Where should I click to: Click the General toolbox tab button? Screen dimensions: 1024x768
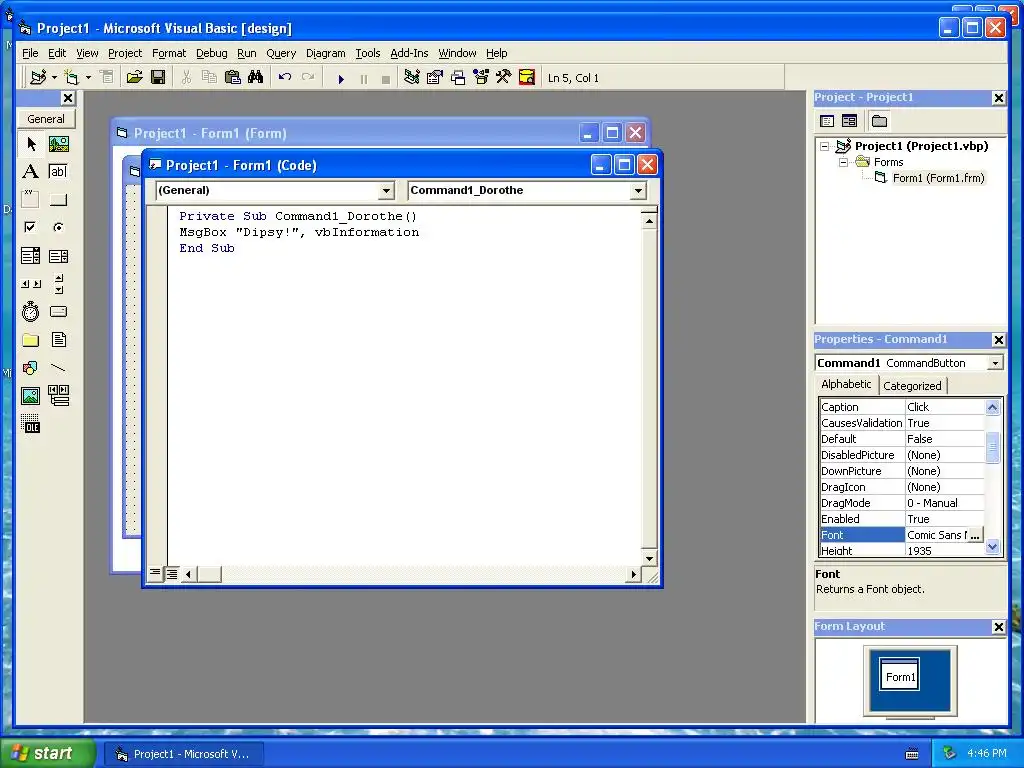coord(46,119)
